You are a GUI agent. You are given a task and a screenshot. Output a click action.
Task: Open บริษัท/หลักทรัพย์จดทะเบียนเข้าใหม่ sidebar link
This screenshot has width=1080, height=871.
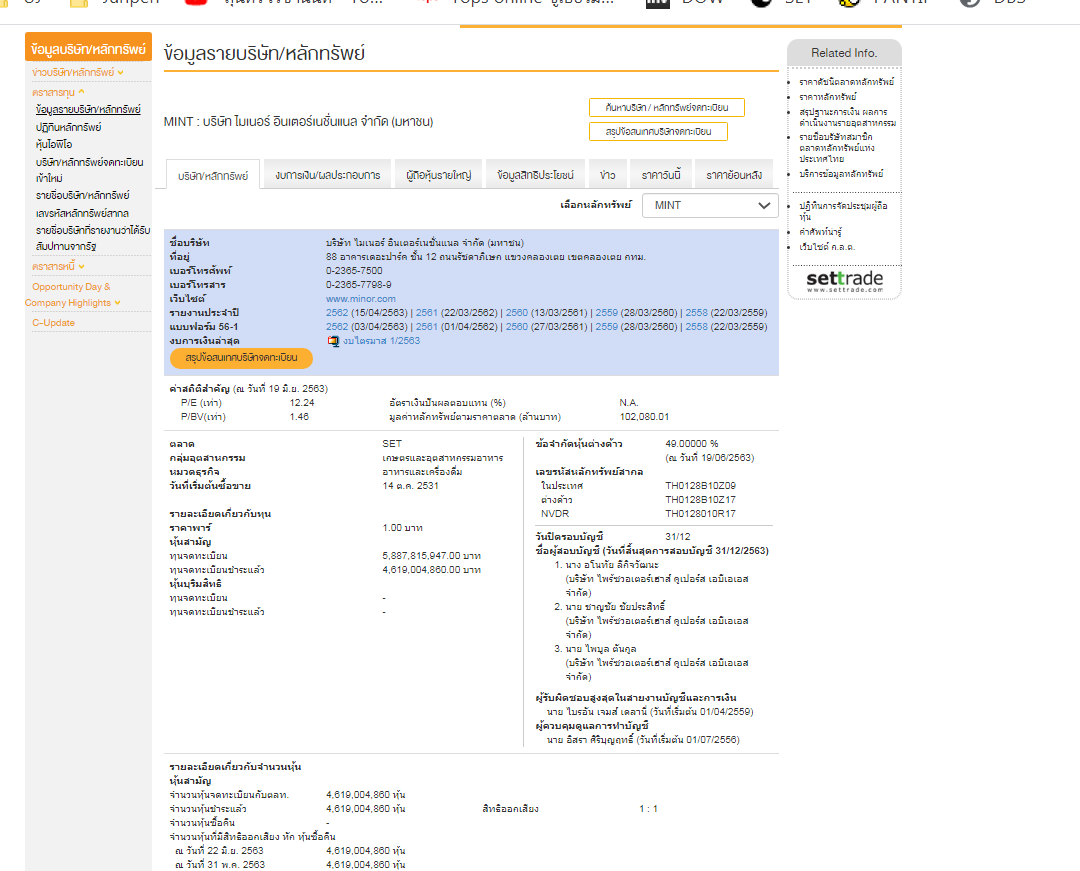pos(90,170)
